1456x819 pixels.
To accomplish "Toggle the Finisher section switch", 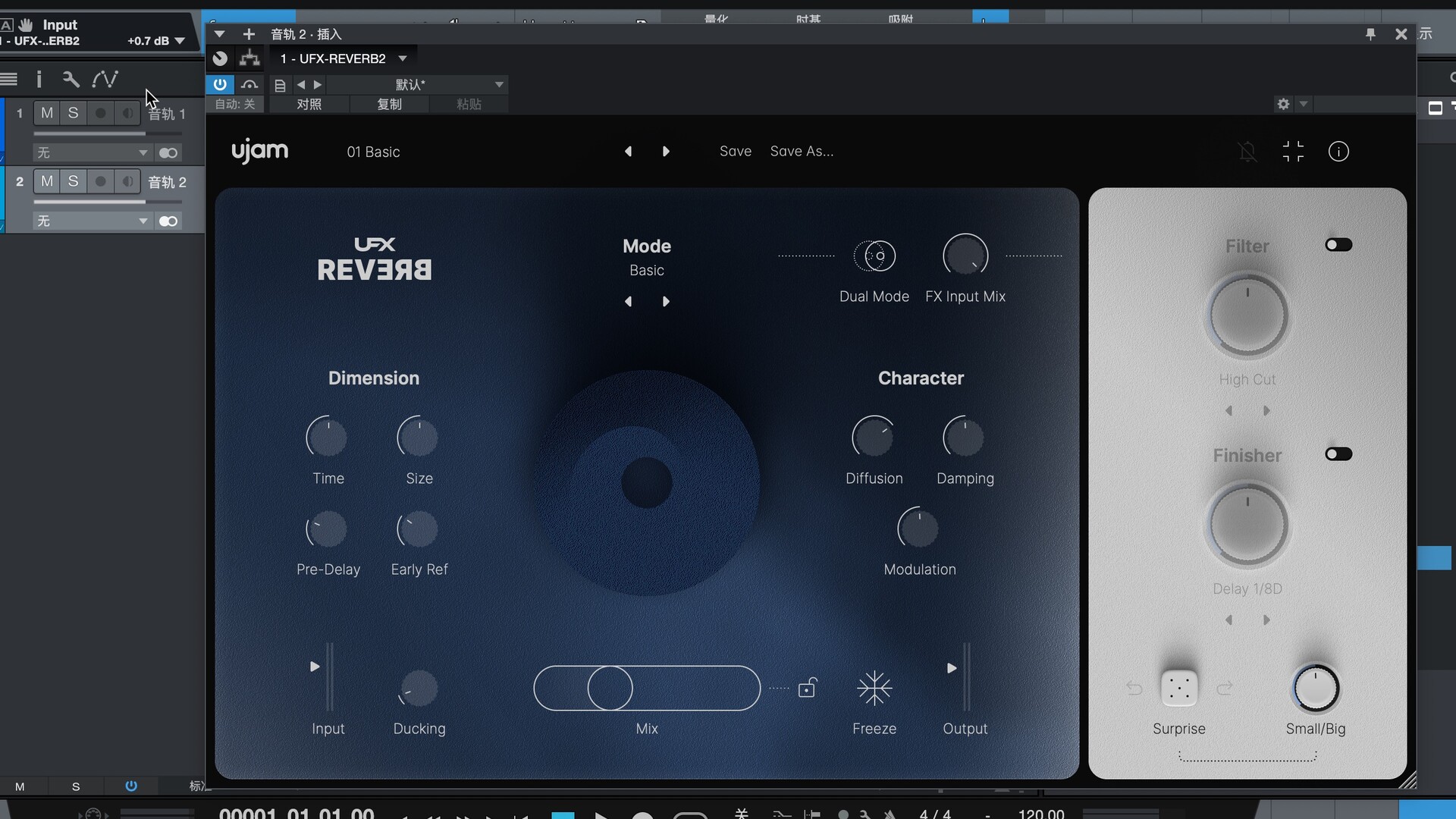I will [x=1338, y=454].
